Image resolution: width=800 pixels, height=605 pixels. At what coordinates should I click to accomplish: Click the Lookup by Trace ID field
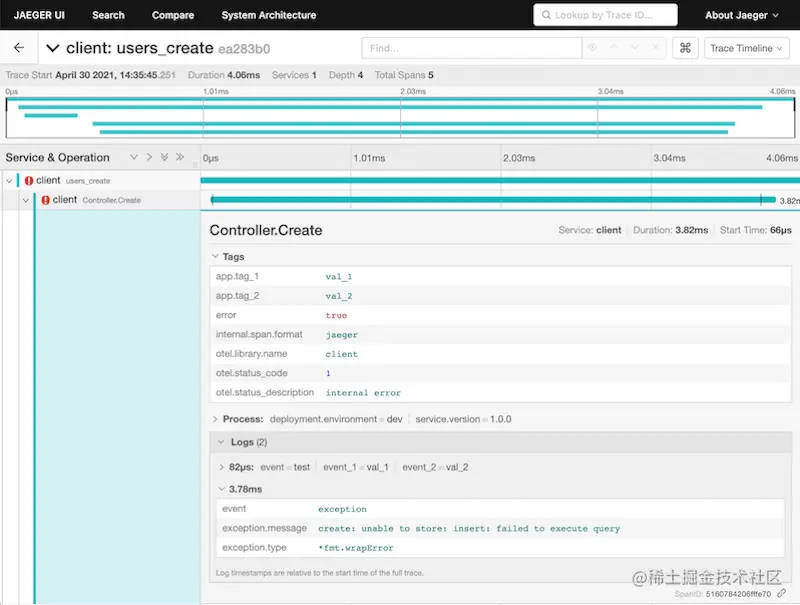(605, 15)
